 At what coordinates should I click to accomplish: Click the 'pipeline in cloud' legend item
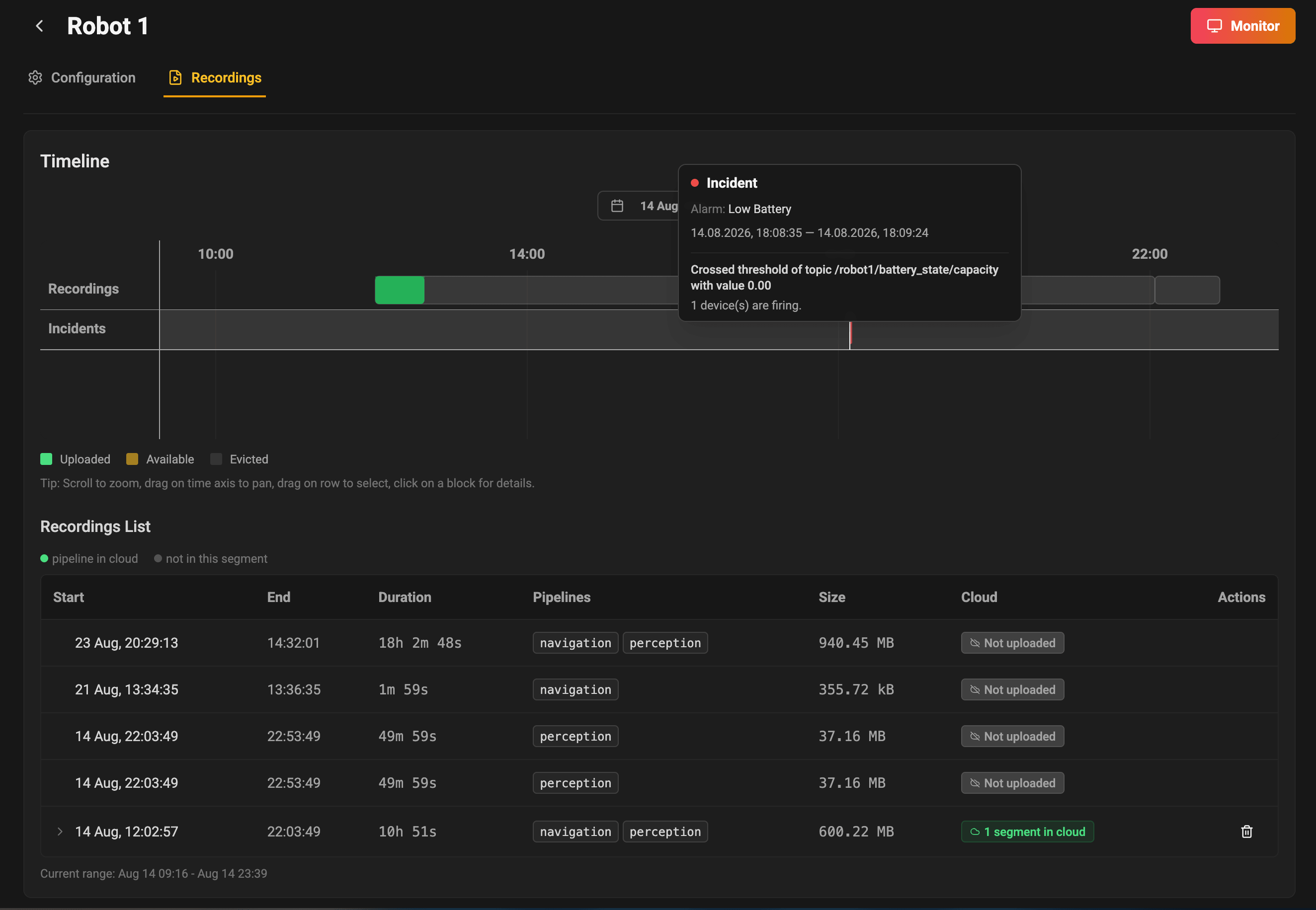[89, 559]
